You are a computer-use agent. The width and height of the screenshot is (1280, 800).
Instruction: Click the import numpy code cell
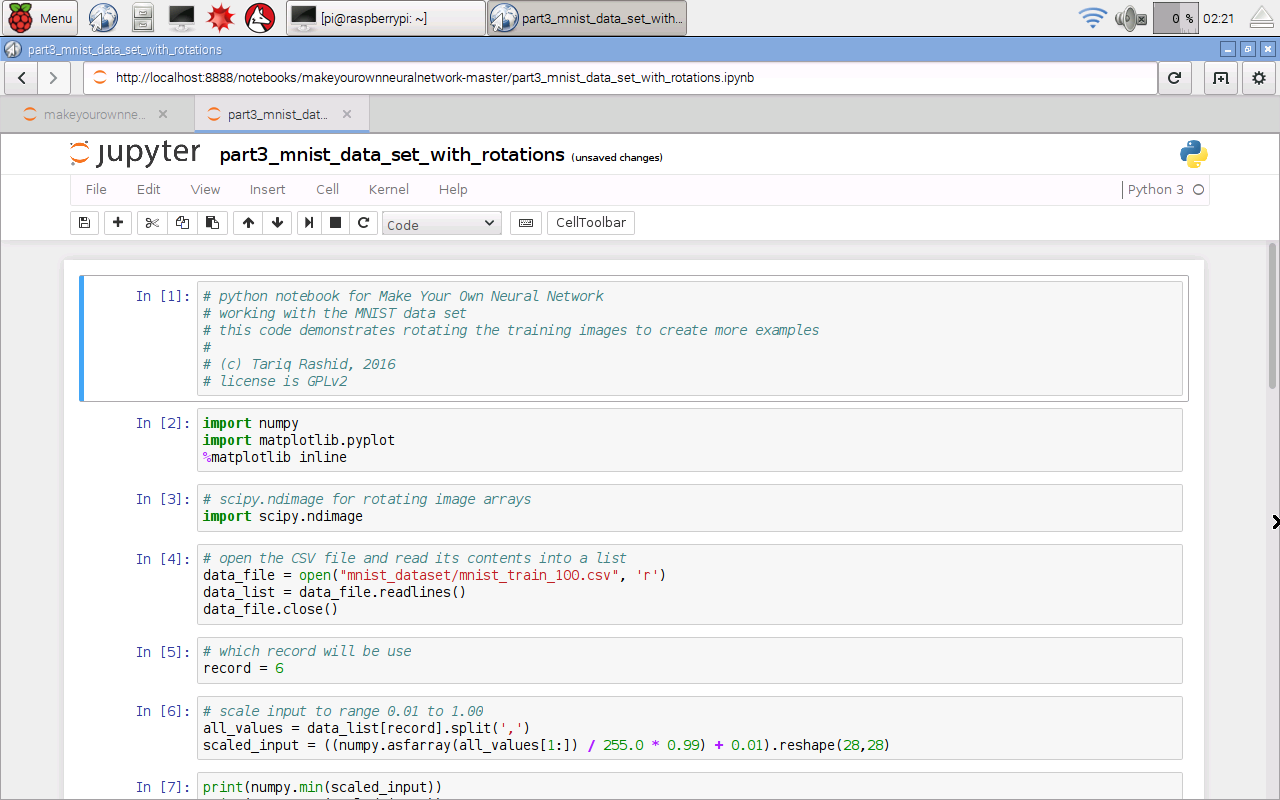pos(690,440)
